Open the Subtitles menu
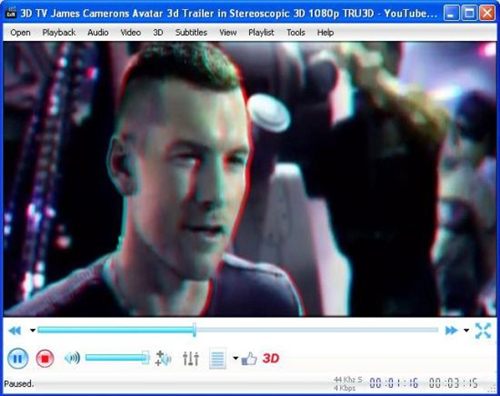The width and height of the screenshot is (500, 396). (x=191, y=32)
